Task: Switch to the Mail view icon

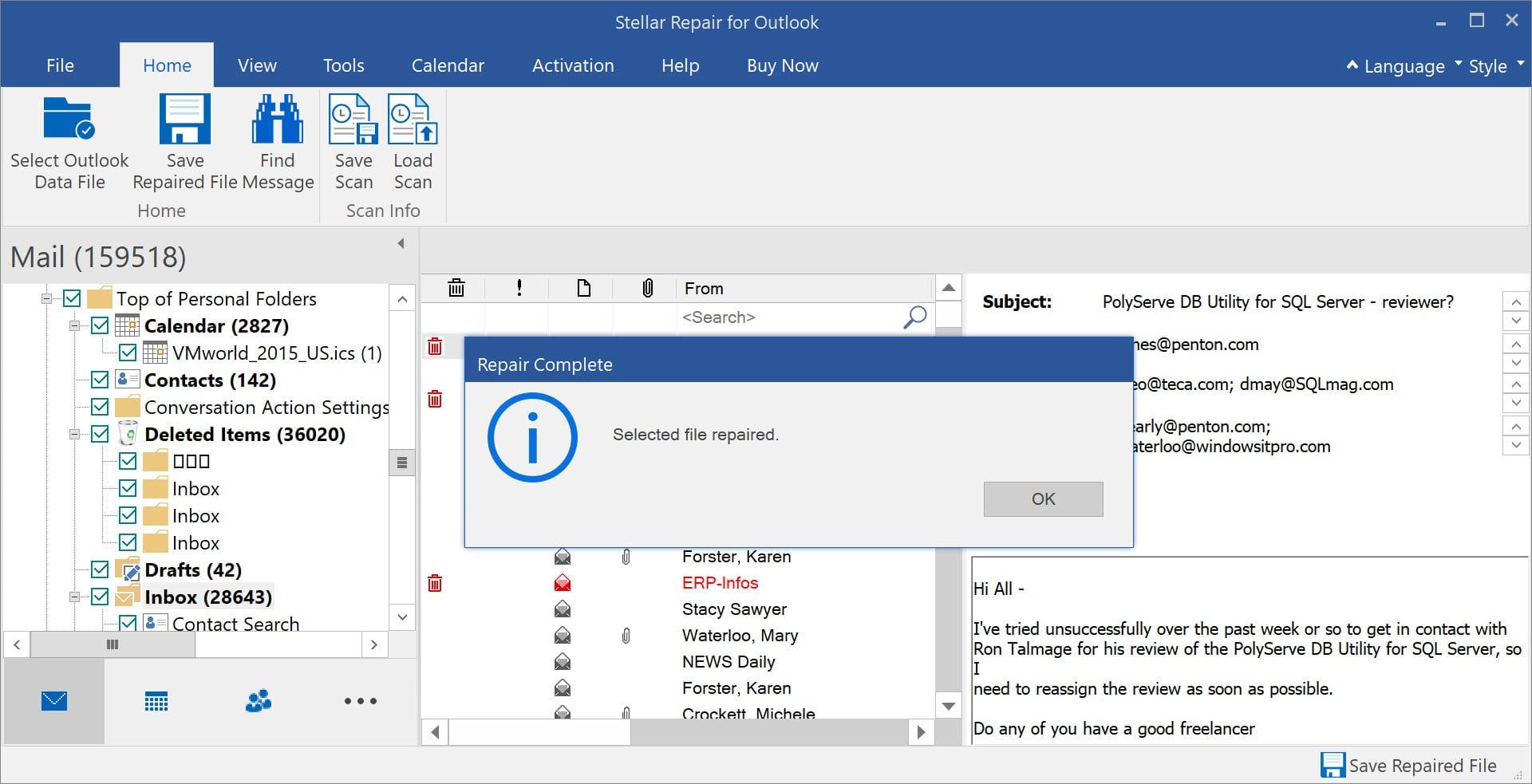Action: pyautogui.click(x=54, y=701)
